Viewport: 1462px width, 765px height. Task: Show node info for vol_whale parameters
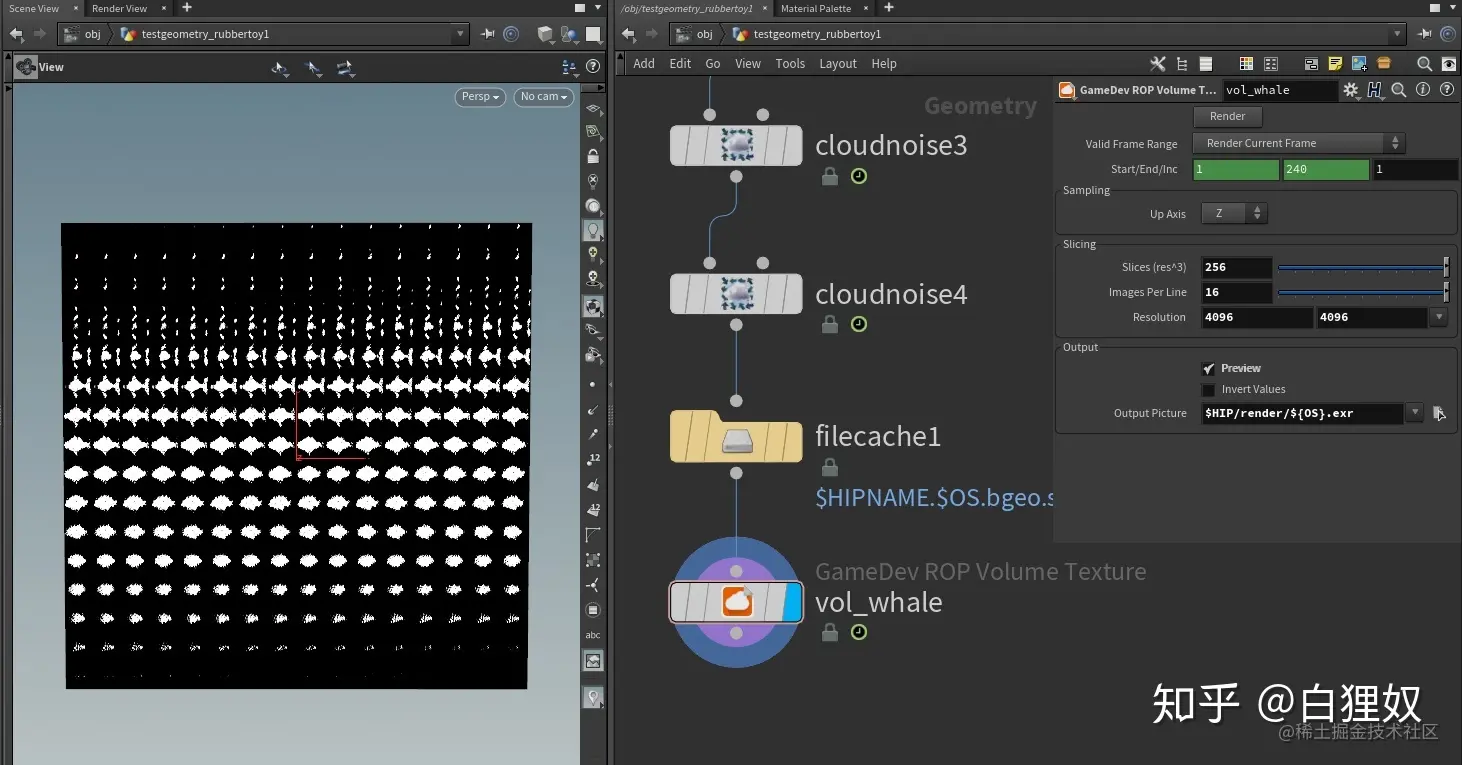[1423, 90]
